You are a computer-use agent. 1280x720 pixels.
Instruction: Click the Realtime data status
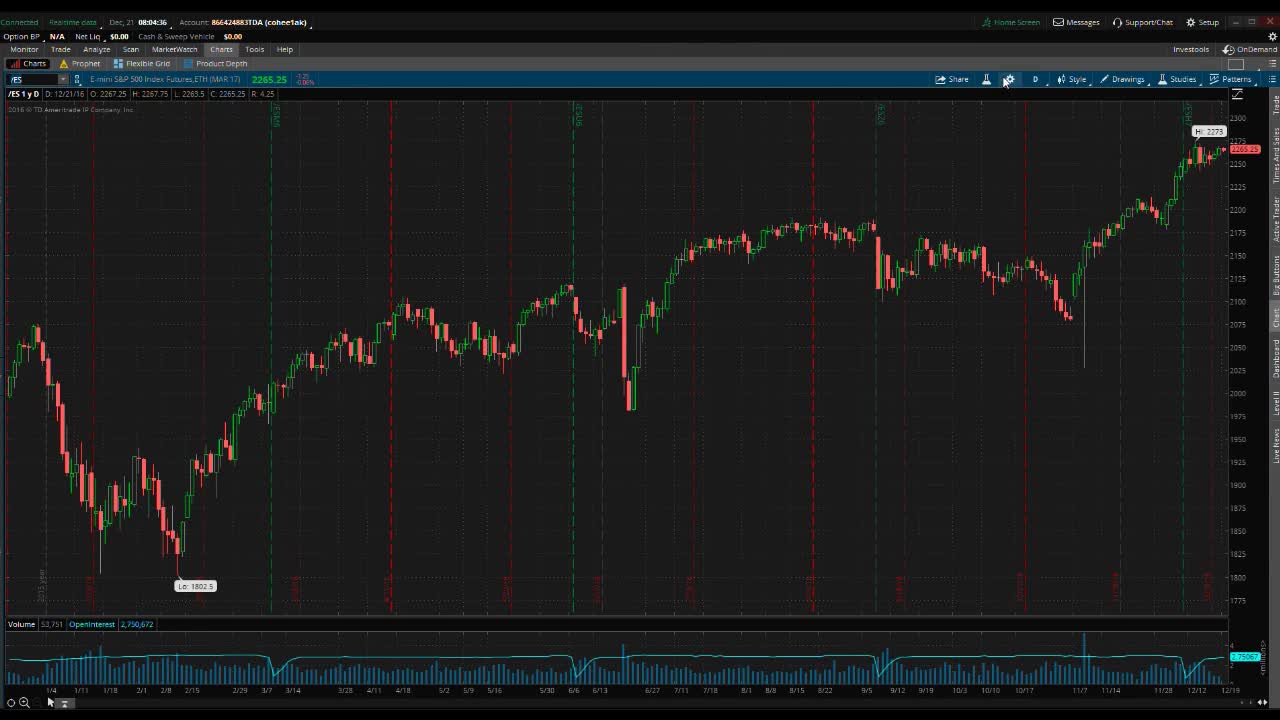point(73,22)
